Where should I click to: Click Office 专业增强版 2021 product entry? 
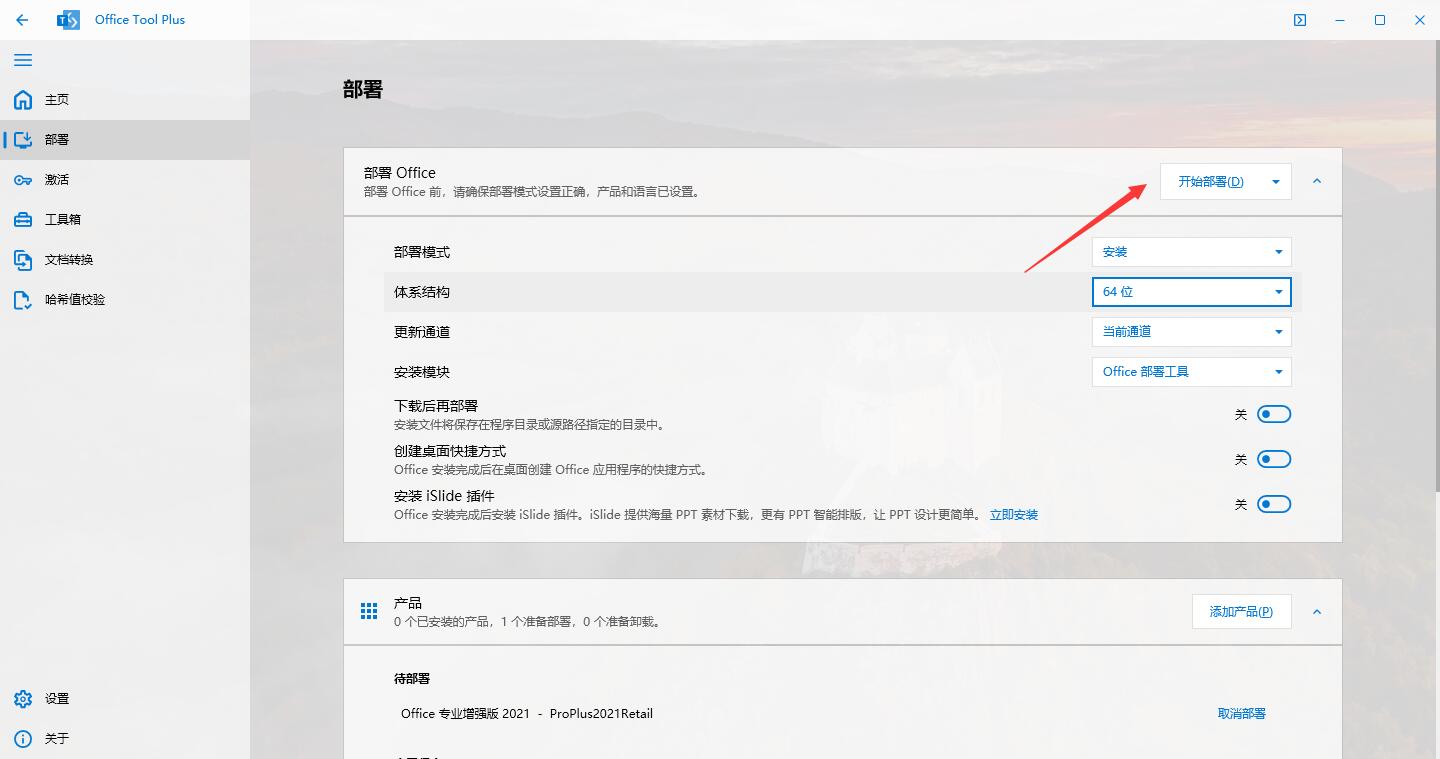(x=527, y=714)
